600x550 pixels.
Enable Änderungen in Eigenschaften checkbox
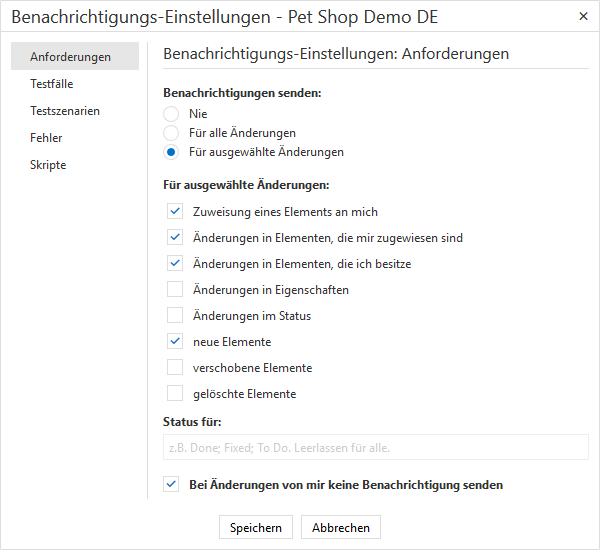pyautogui.click(x=175, y=290)
